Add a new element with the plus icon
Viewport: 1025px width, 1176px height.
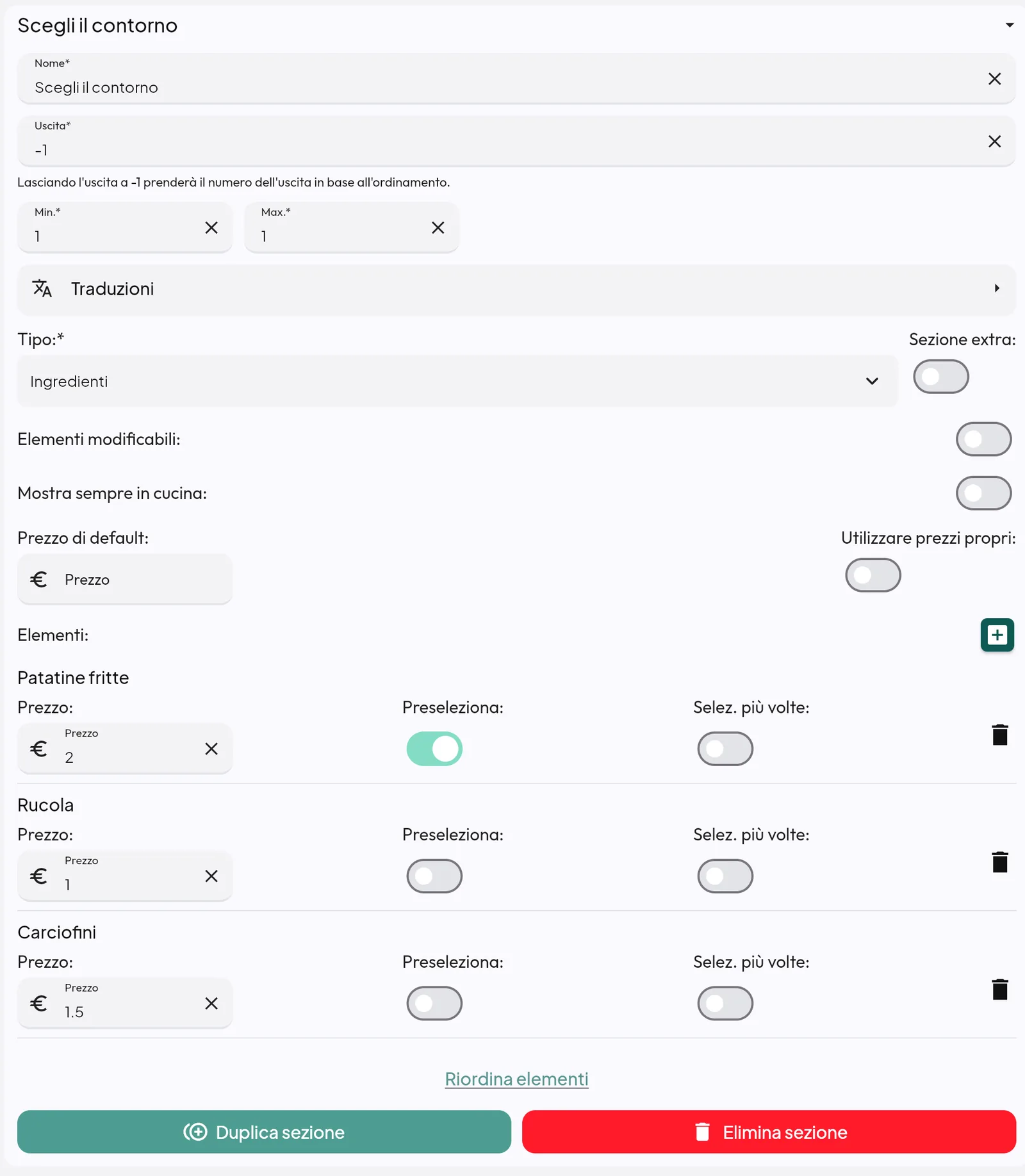(x=997, y=635)
